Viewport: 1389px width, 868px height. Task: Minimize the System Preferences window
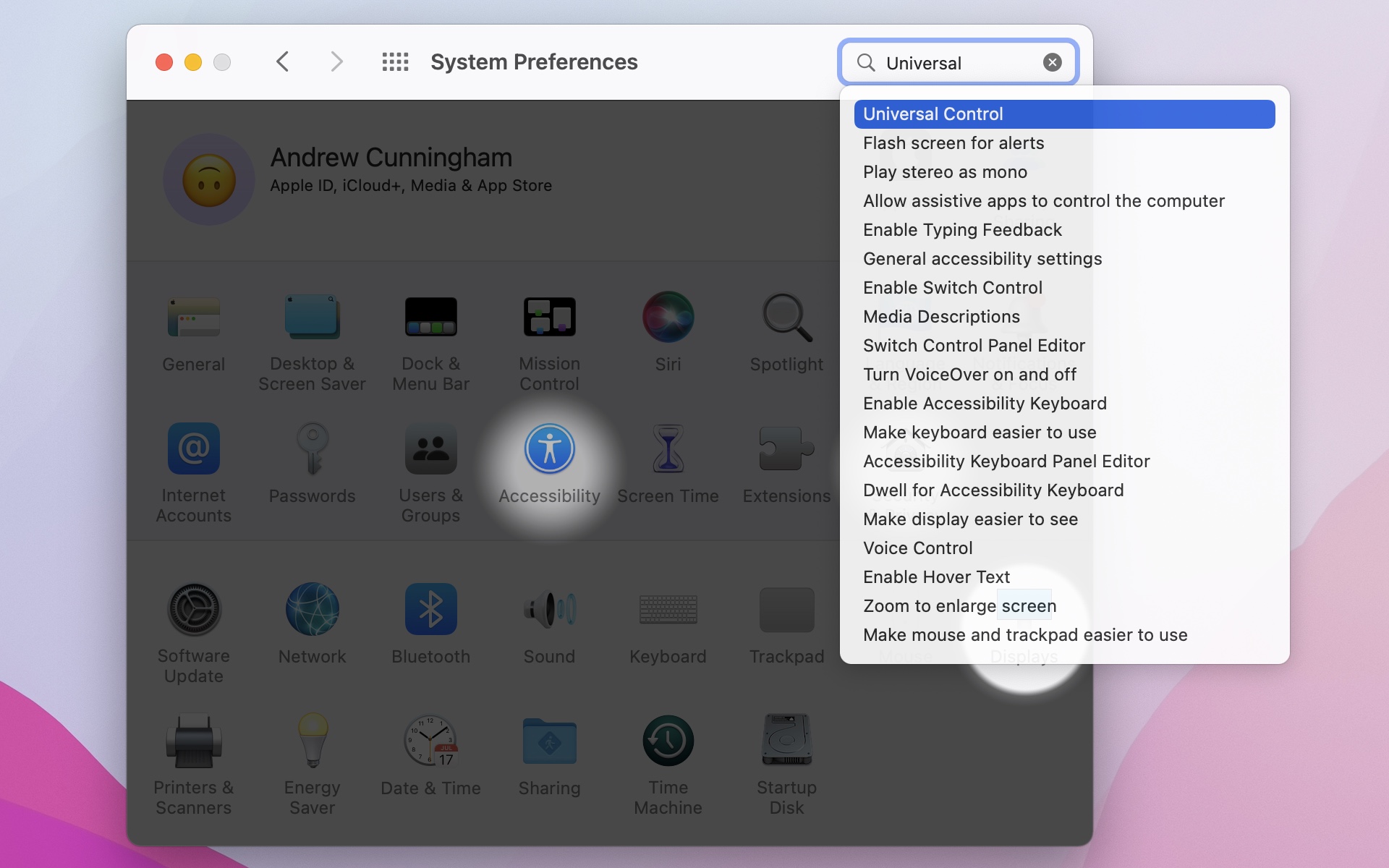pyautogui.click(x=193, y=62)
